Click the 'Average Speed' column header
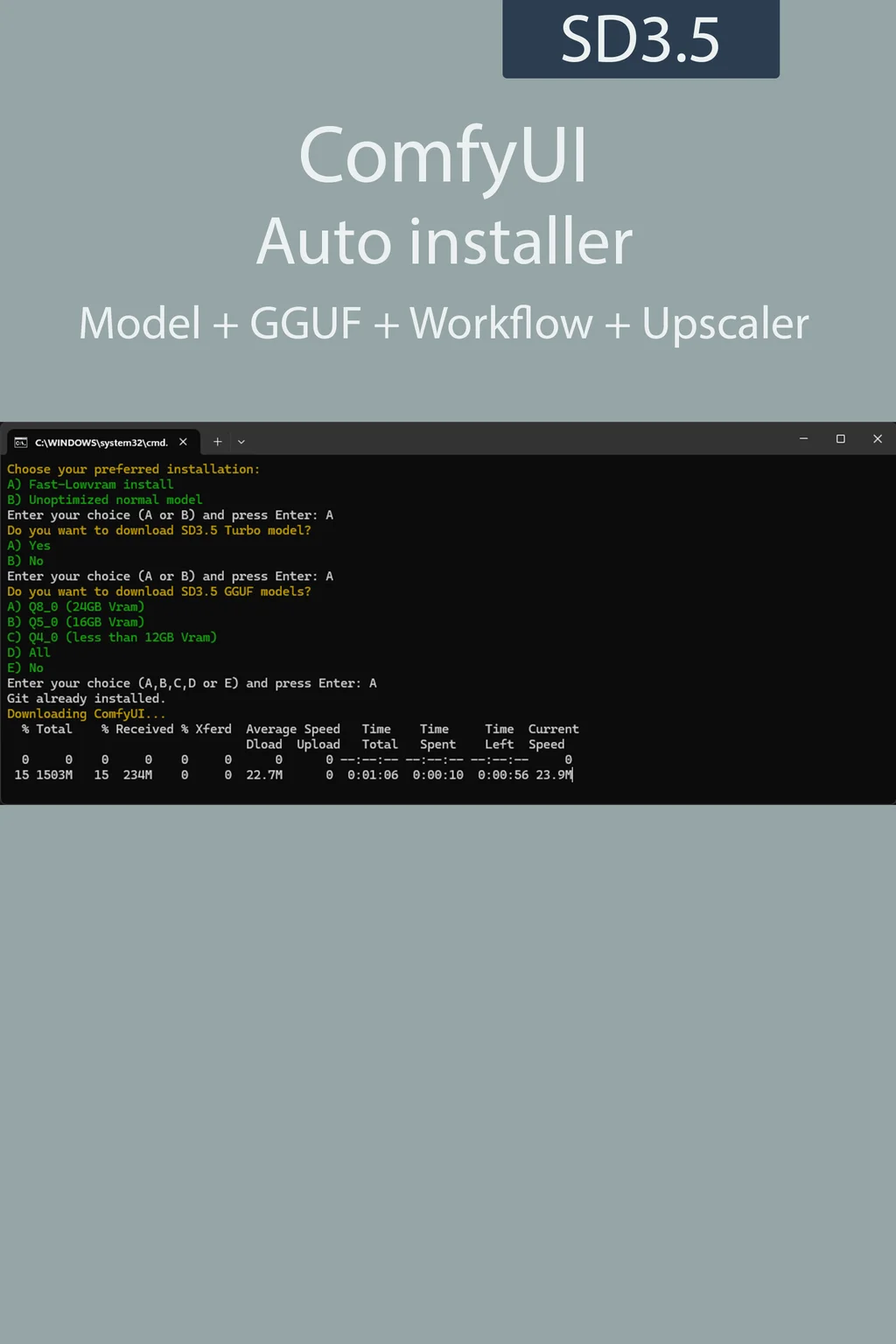This screenshot has height=1344, width=896. tap(293, 730)
